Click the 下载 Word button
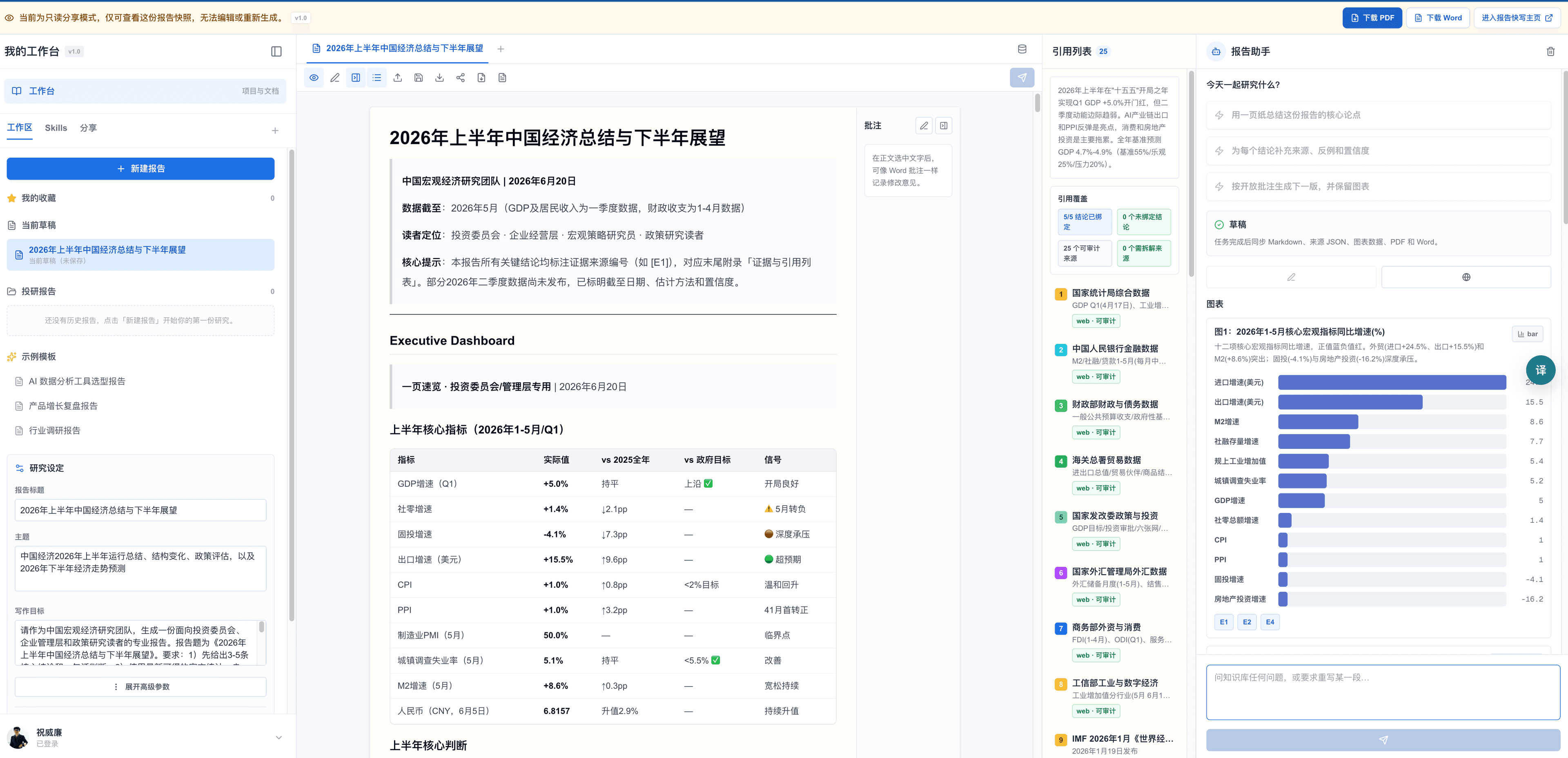Screen dimensions: 1568x758 (x=1438, y=18)
